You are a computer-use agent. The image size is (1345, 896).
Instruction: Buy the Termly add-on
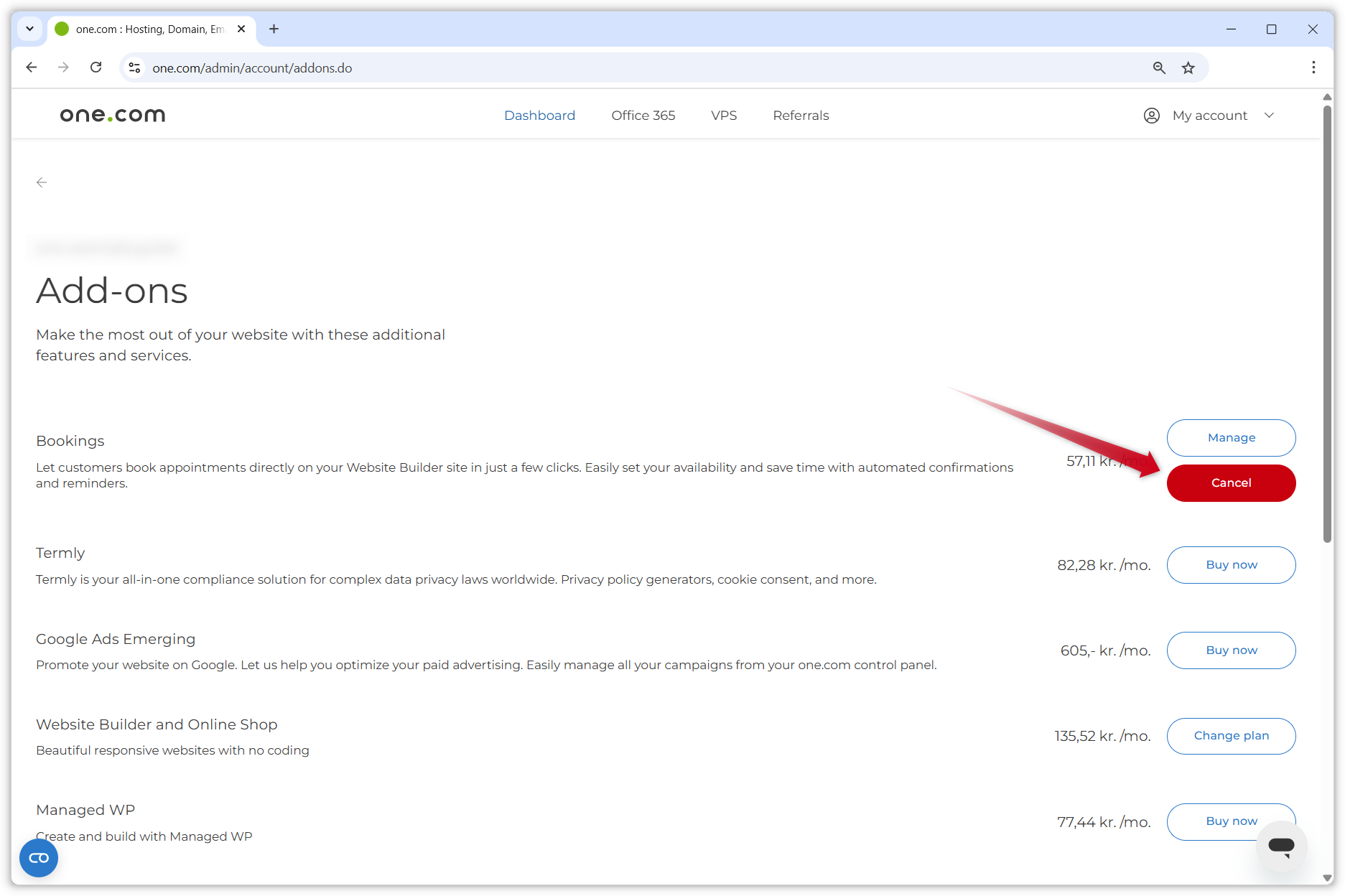tap(1231, 564)
